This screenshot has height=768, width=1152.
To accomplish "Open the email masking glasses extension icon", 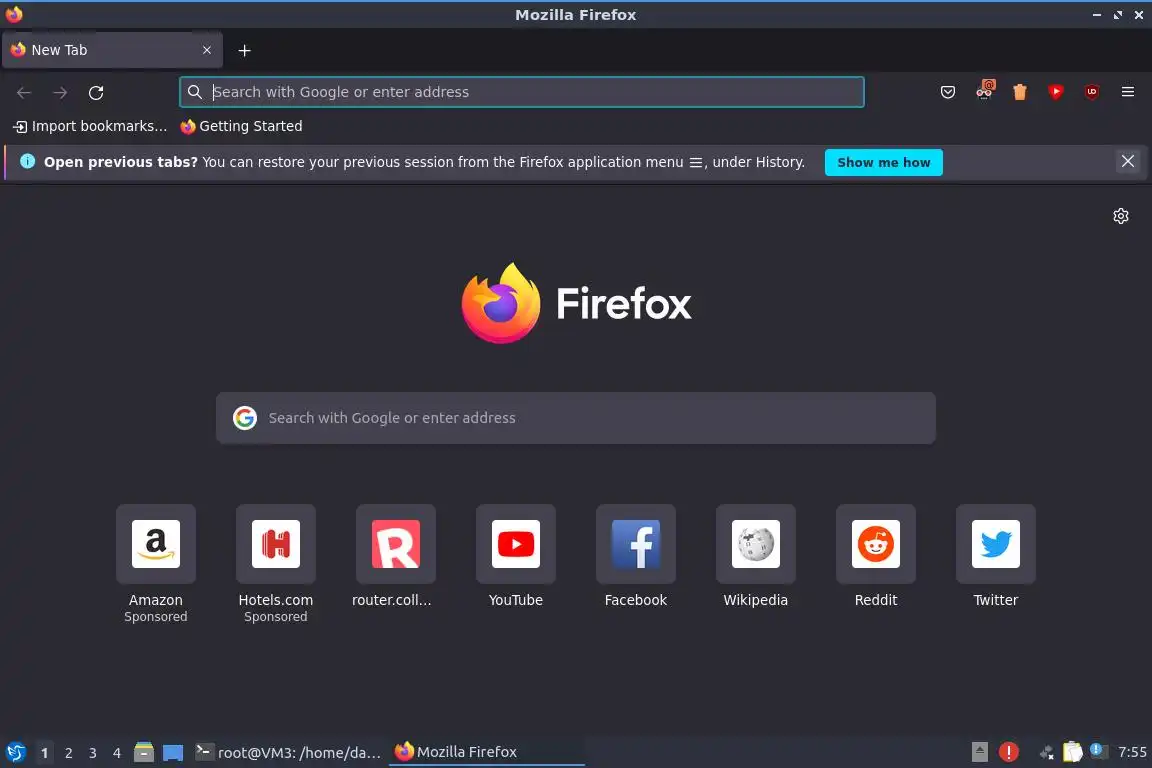I will (984, 91).
